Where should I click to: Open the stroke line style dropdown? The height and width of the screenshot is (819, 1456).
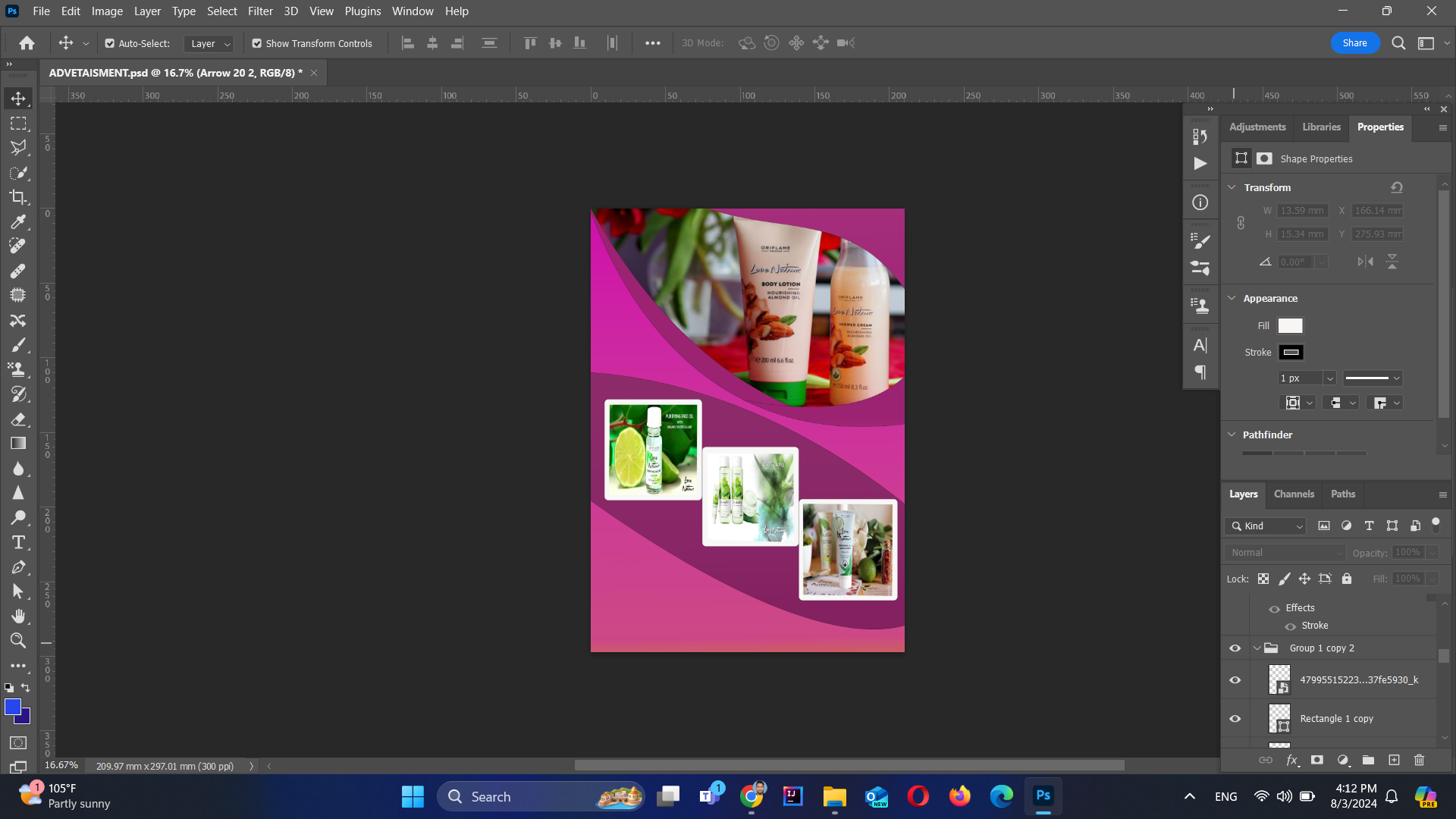click(1373, 378)
